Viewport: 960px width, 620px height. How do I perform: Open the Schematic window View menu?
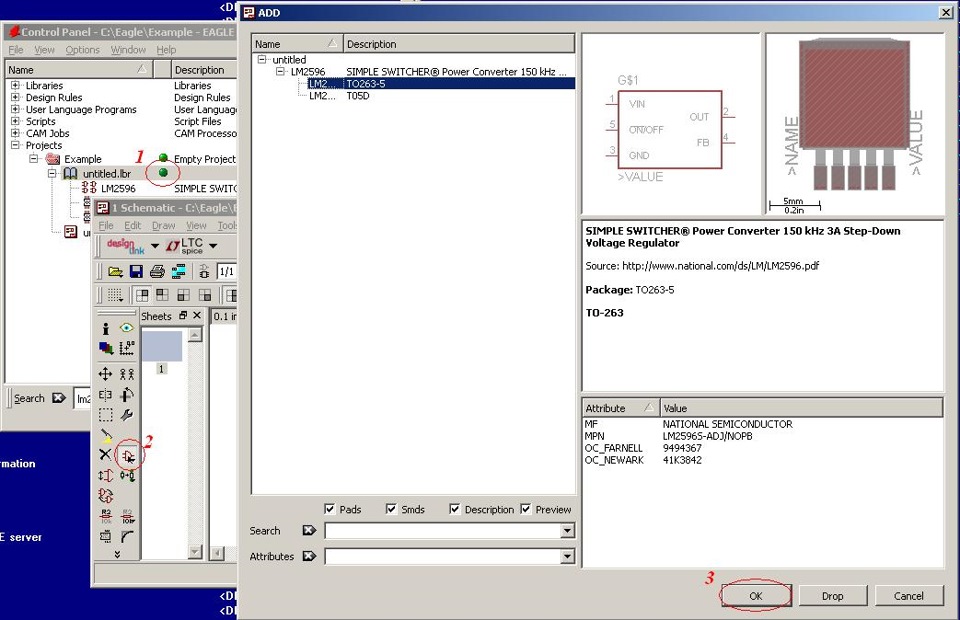[x=196, y=225]
